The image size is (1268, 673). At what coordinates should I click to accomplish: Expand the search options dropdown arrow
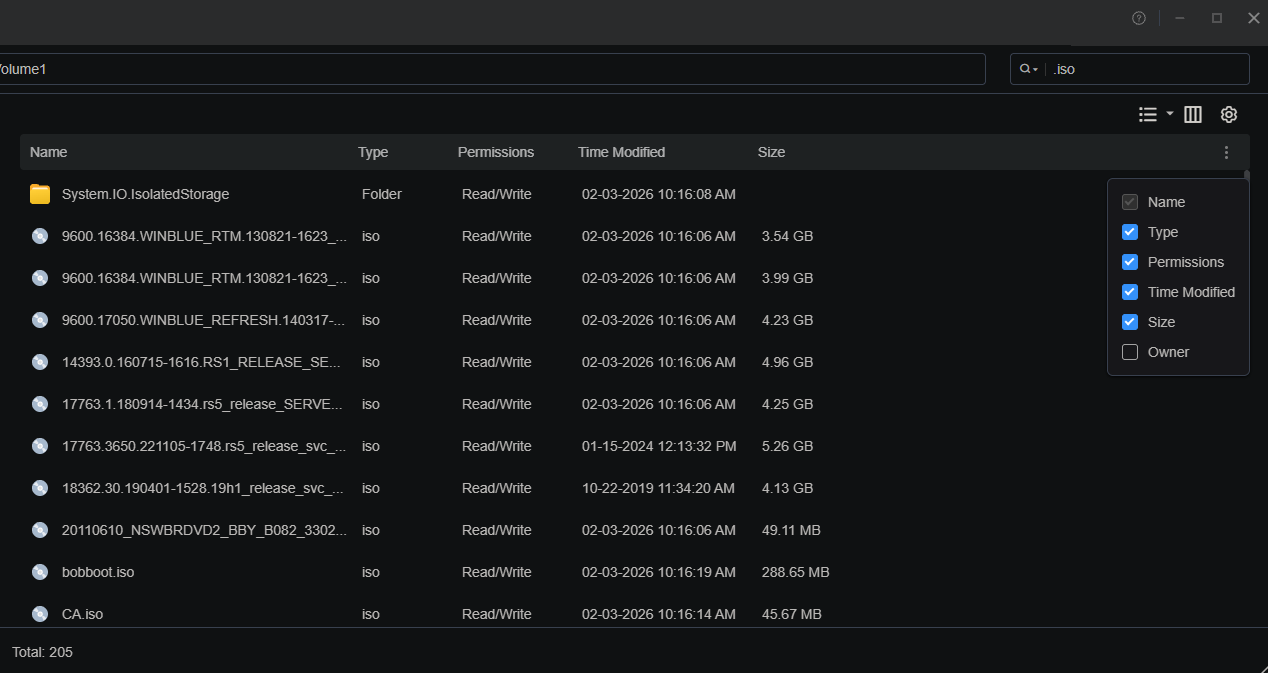tap(1035, 70)
